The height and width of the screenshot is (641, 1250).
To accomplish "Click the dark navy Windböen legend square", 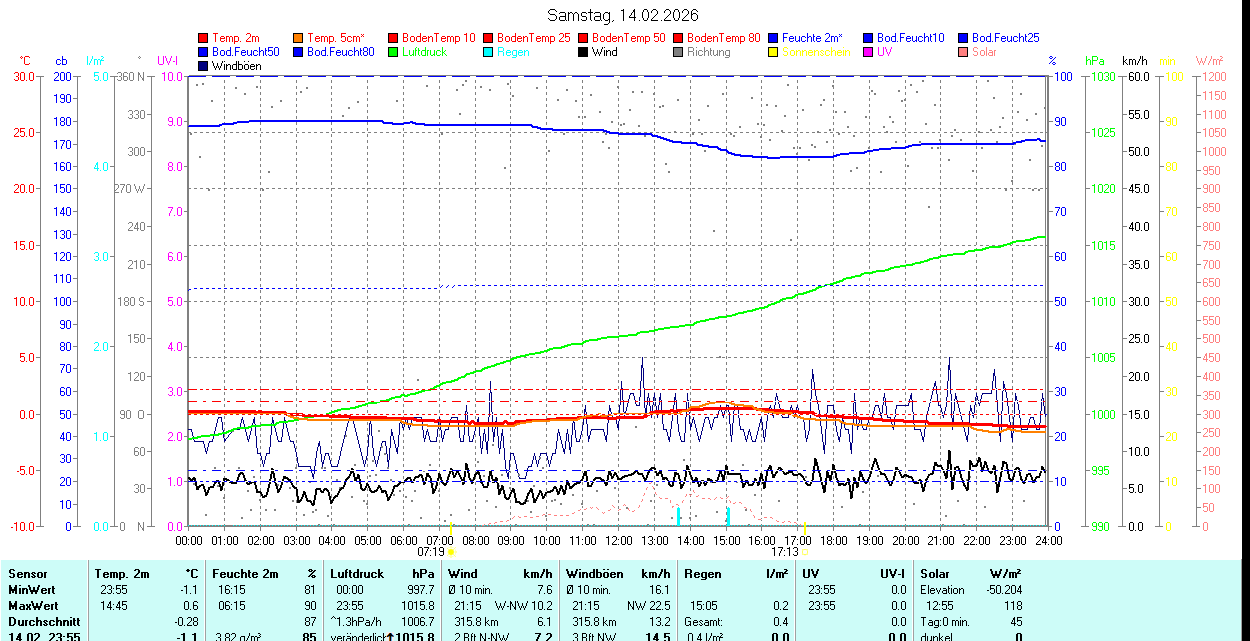I will tap(204, 66).
